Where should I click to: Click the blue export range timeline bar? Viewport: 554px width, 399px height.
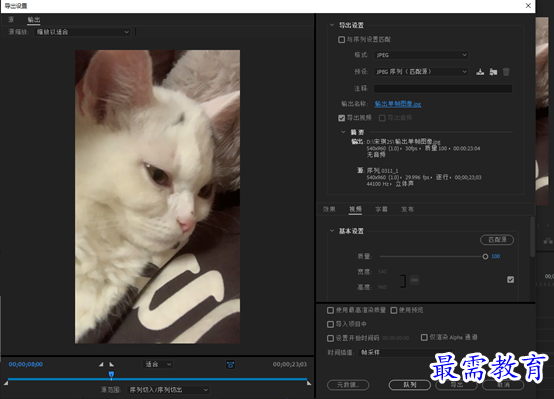click(157, 379)
